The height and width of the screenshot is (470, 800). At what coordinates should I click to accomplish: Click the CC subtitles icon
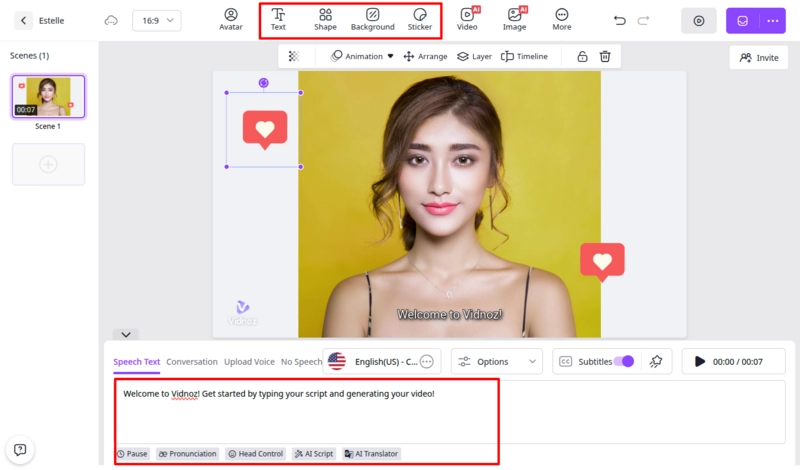[566, 361]
